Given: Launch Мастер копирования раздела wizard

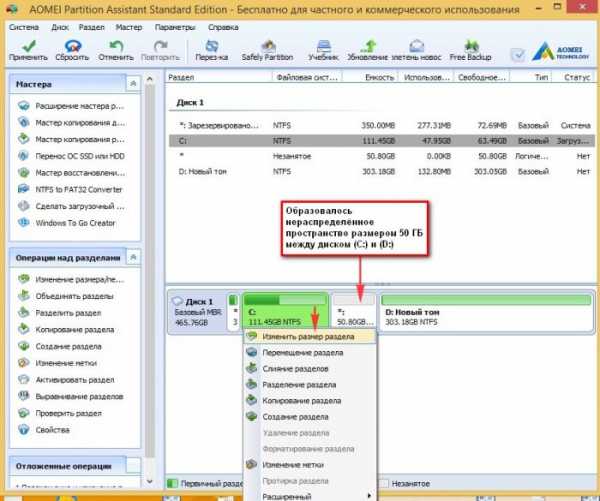Looking at the screenshot, I should tap(72, 139).
